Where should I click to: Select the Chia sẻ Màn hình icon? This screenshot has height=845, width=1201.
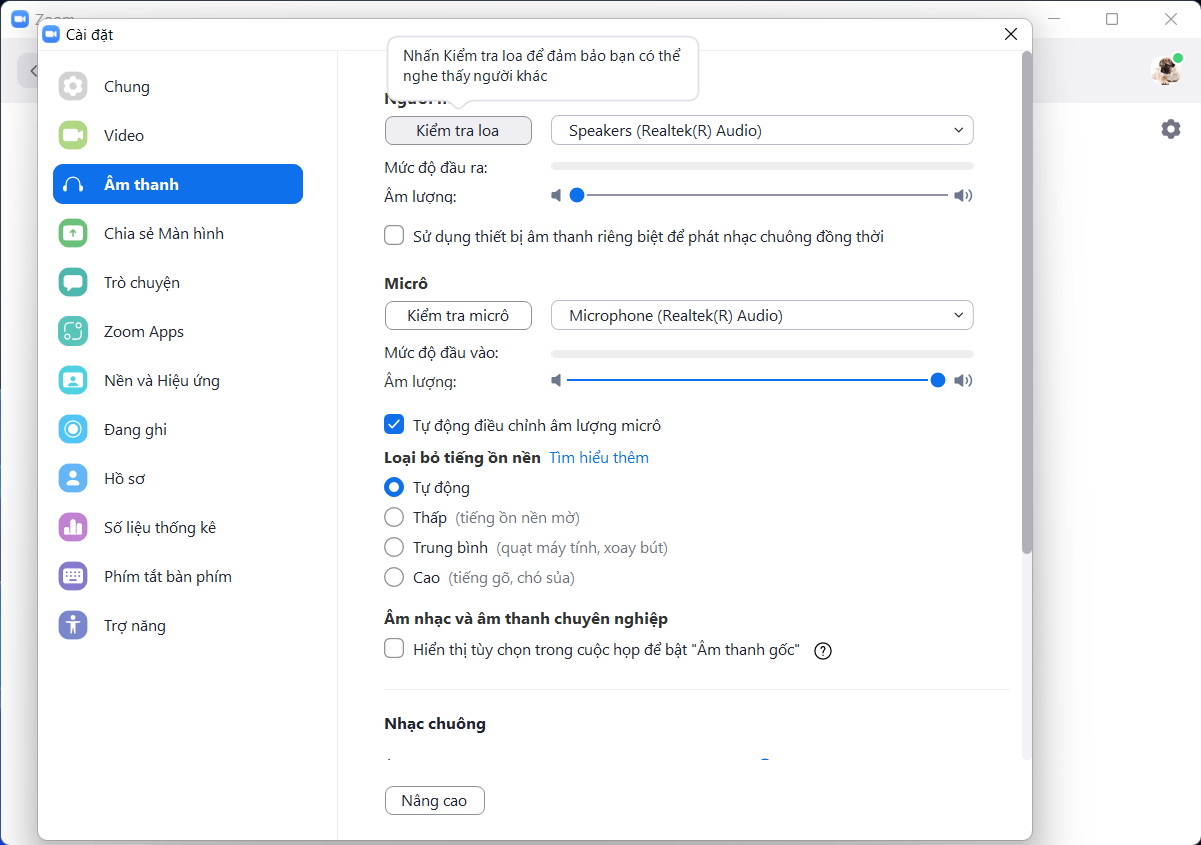[73, 233]
